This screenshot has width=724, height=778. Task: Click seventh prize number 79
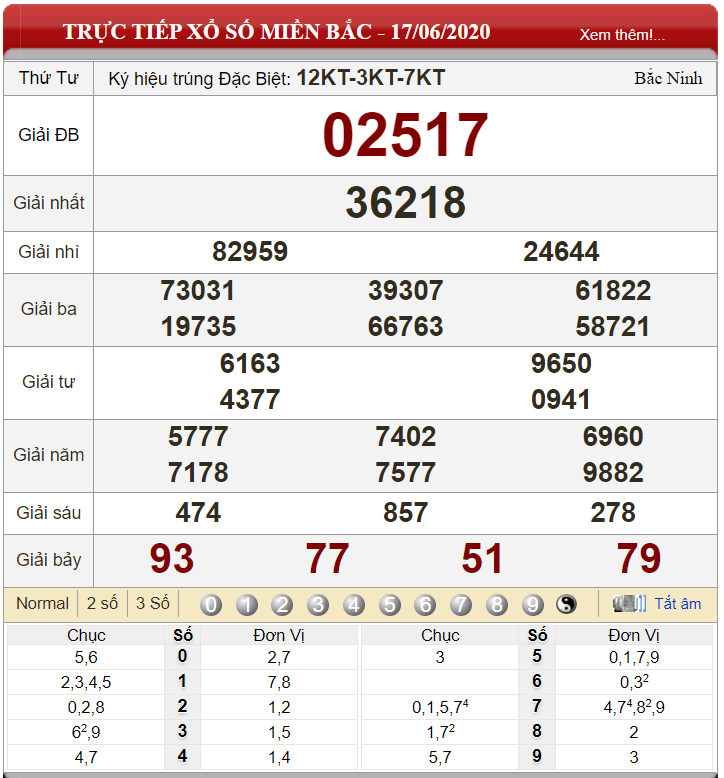(639, 559)
